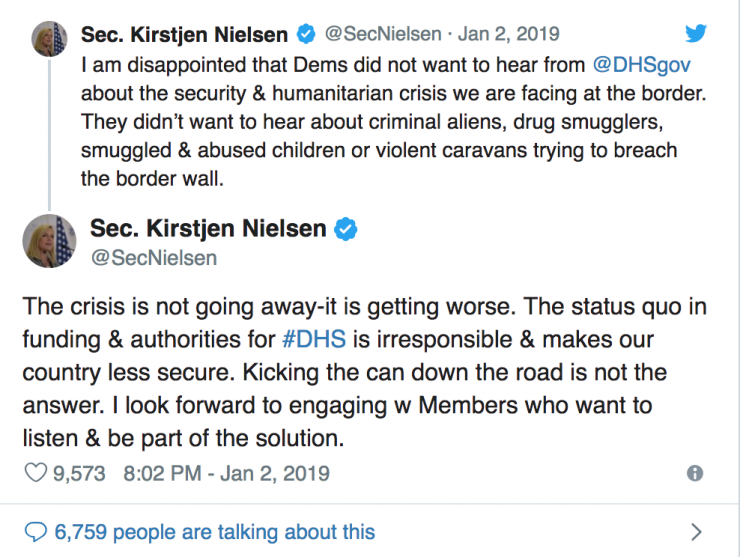Viewport: 740px width, 557px height.
Task: Click the speech bubble reply icon
Action: [35, 532]
